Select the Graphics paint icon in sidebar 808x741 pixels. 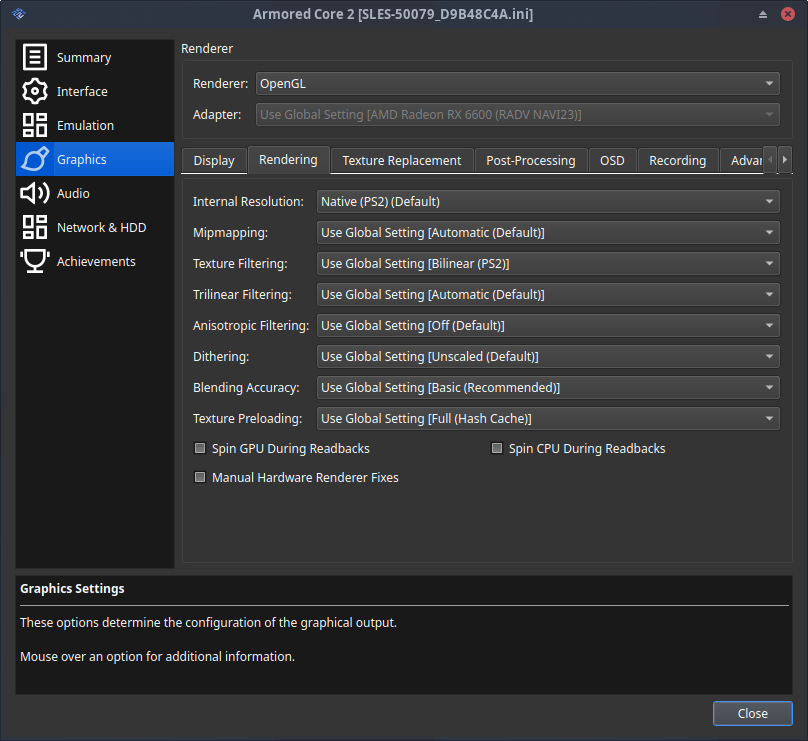(x=34, y=159)
